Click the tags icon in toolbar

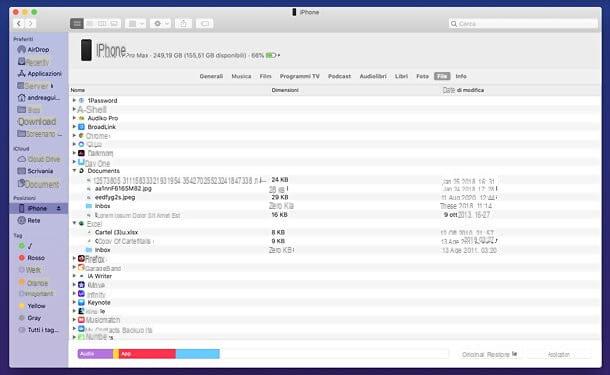205,24
